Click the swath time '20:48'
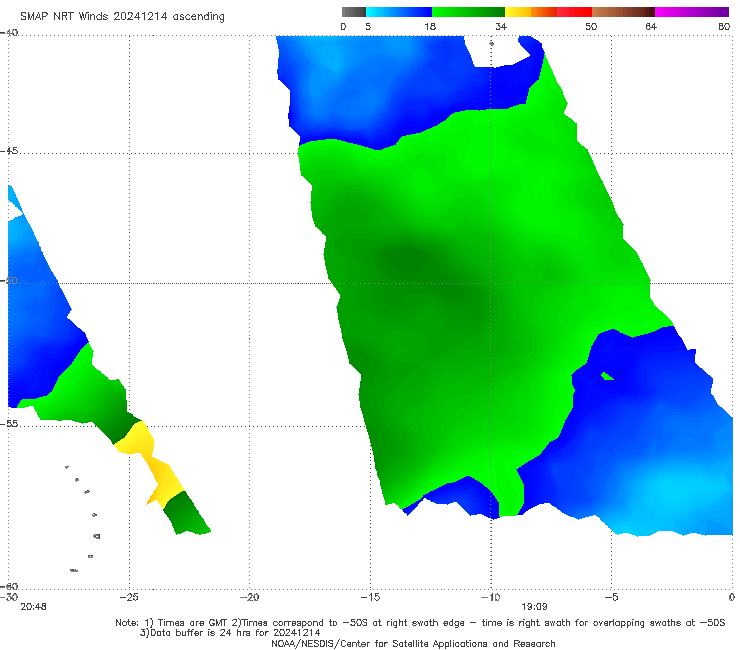 click(34, 607)
